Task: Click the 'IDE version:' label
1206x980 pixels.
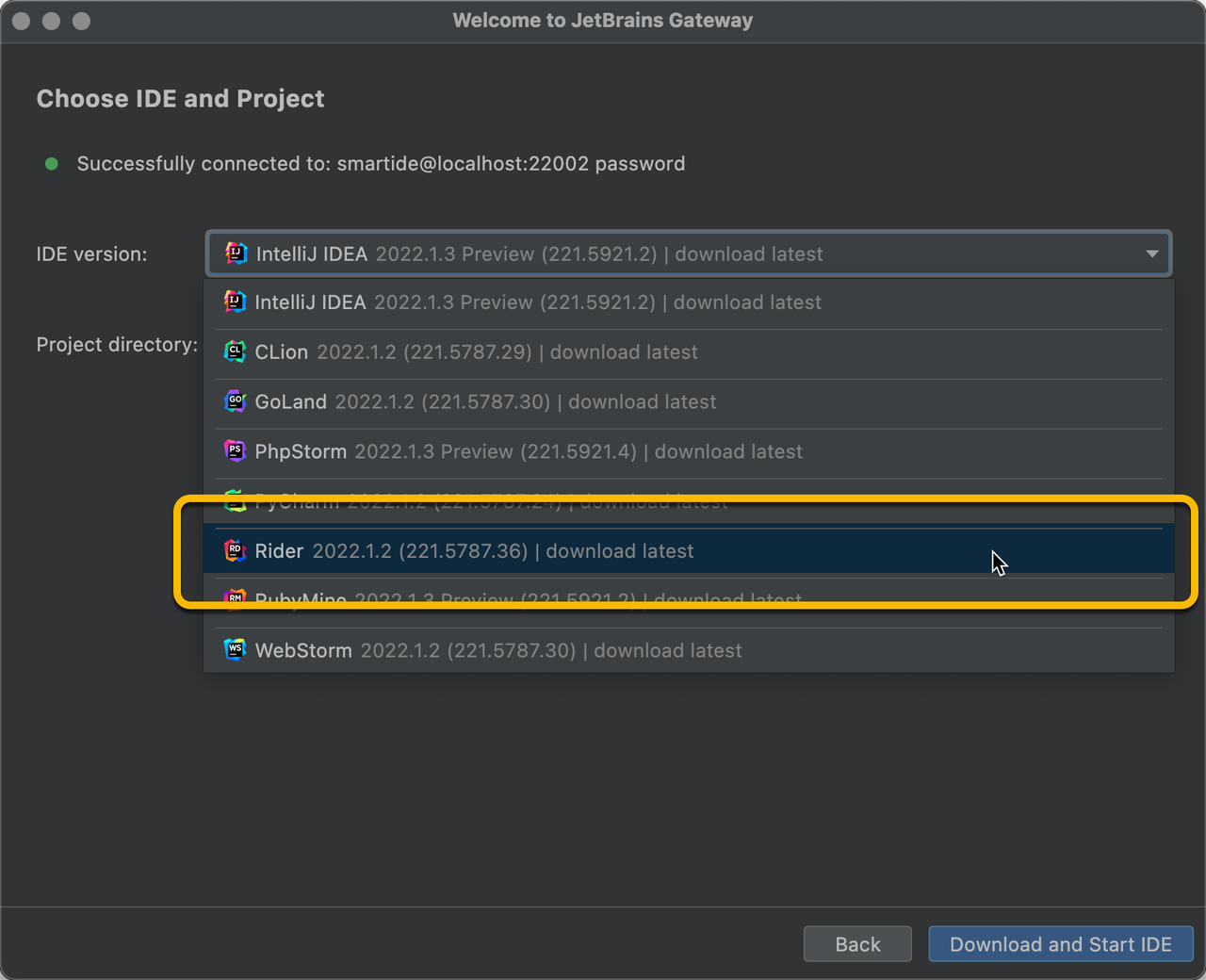Action: tap(91, 254)
